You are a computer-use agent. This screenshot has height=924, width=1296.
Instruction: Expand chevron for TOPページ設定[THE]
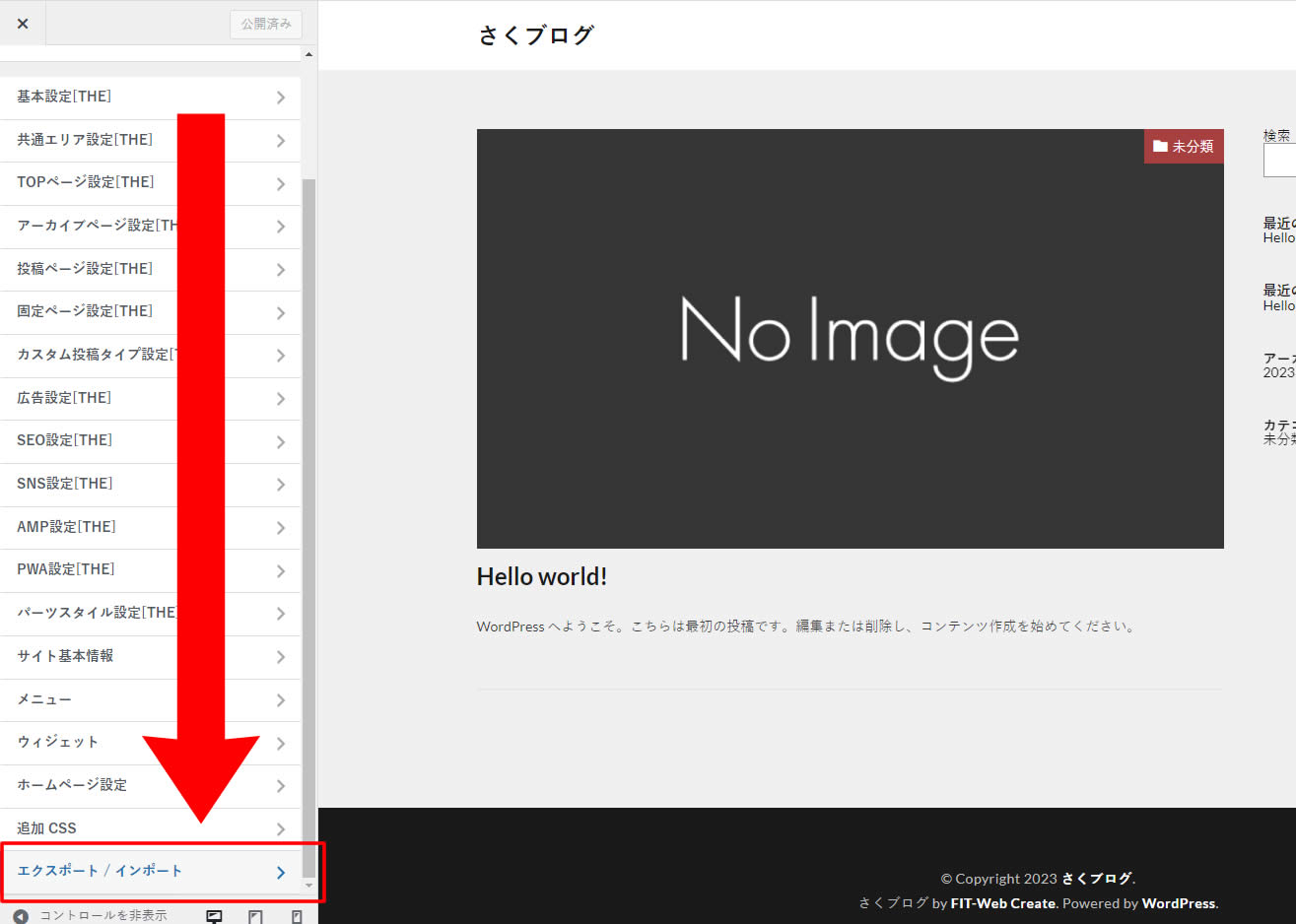281,184
